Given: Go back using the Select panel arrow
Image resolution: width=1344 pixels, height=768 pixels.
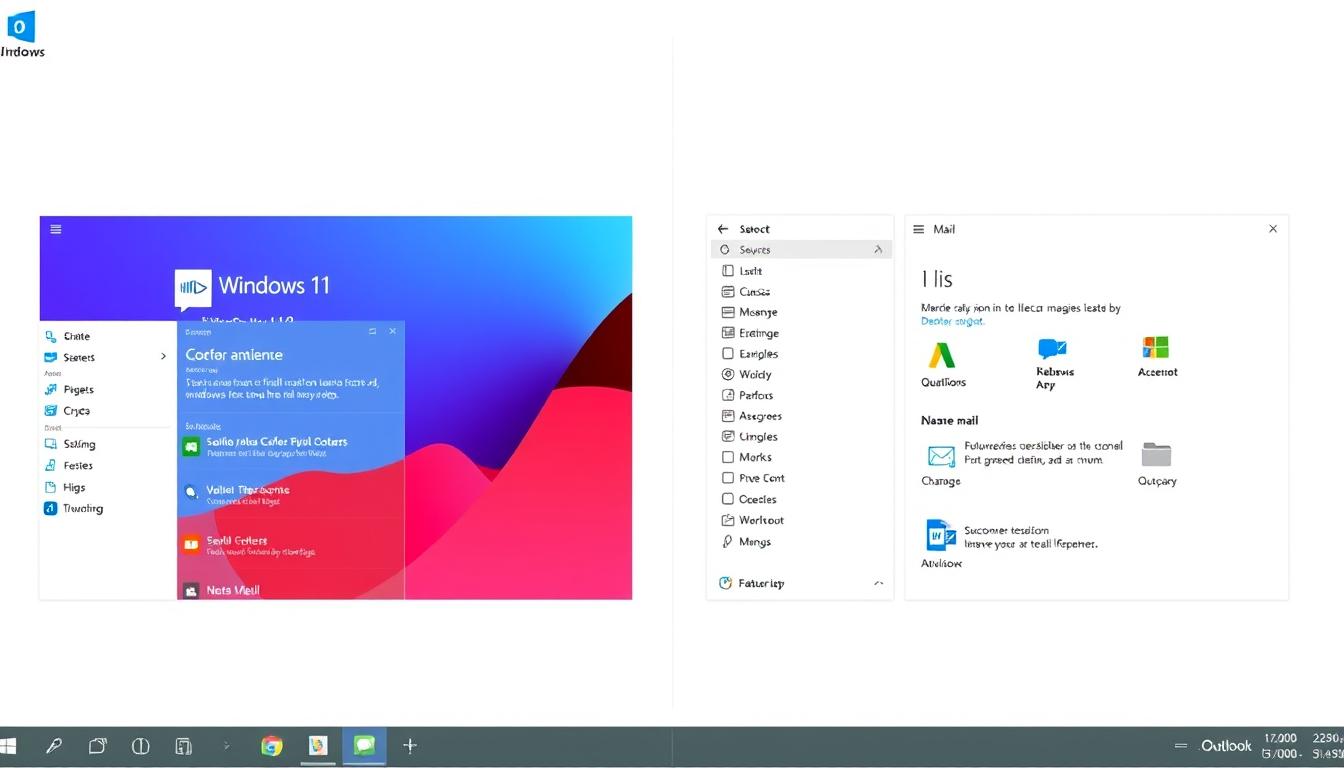Looking at the screenshot, I should (x=723, y=229).
